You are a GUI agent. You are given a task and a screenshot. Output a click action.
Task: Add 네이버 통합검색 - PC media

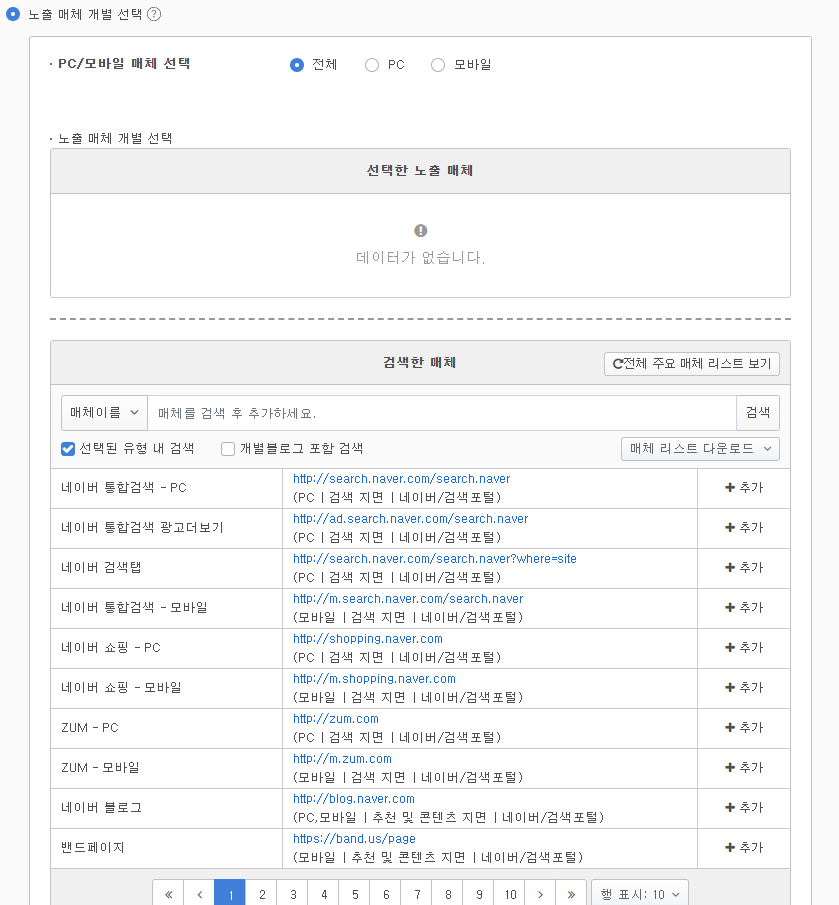pyautogui.click(x=744, y=488)
